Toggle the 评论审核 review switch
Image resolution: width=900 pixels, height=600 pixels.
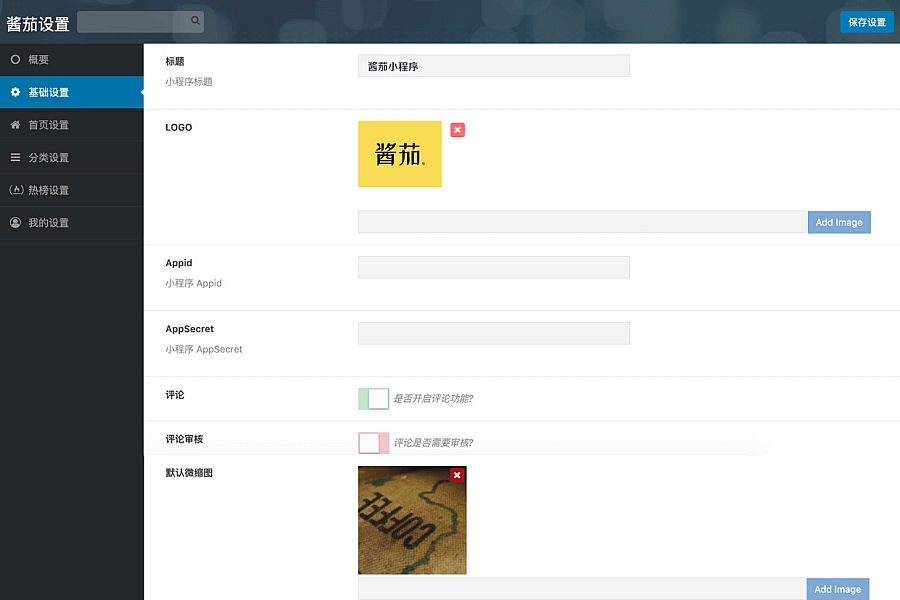click(374, 443)
